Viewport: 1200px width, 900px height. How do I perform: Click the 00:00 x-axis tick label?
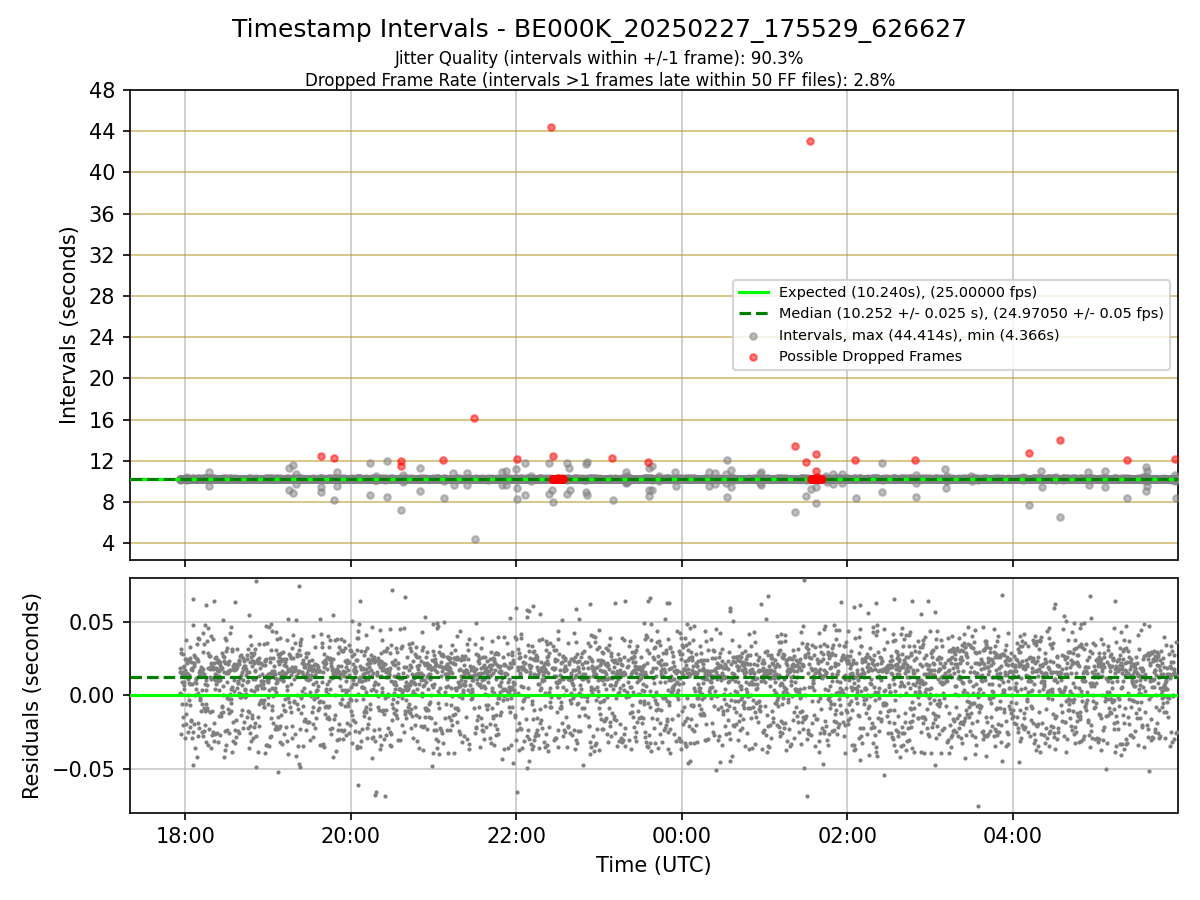[x=682, y=835]
